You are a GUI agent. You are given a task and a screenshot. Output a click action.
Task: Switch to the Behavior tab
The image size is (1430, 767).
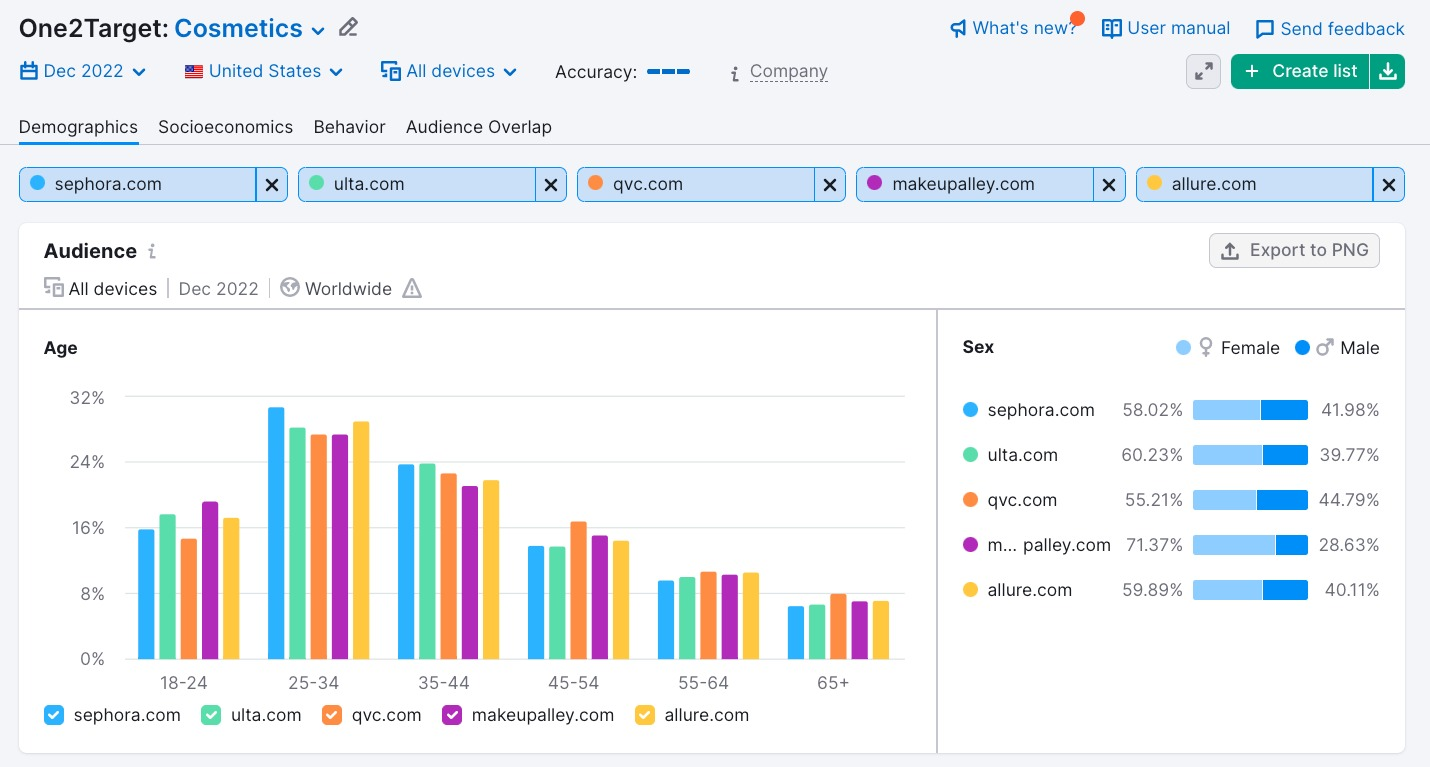pos(349,127)
